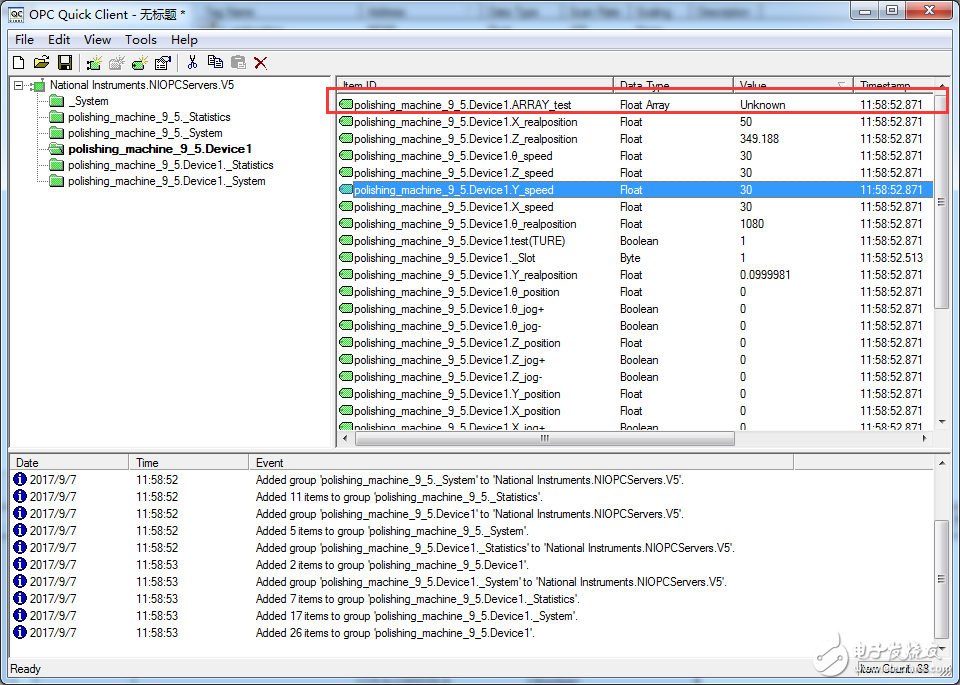This screenshot has width=960, height=685.
Task: Click the Open file toolbar icon
Action: tap(41, 62)
